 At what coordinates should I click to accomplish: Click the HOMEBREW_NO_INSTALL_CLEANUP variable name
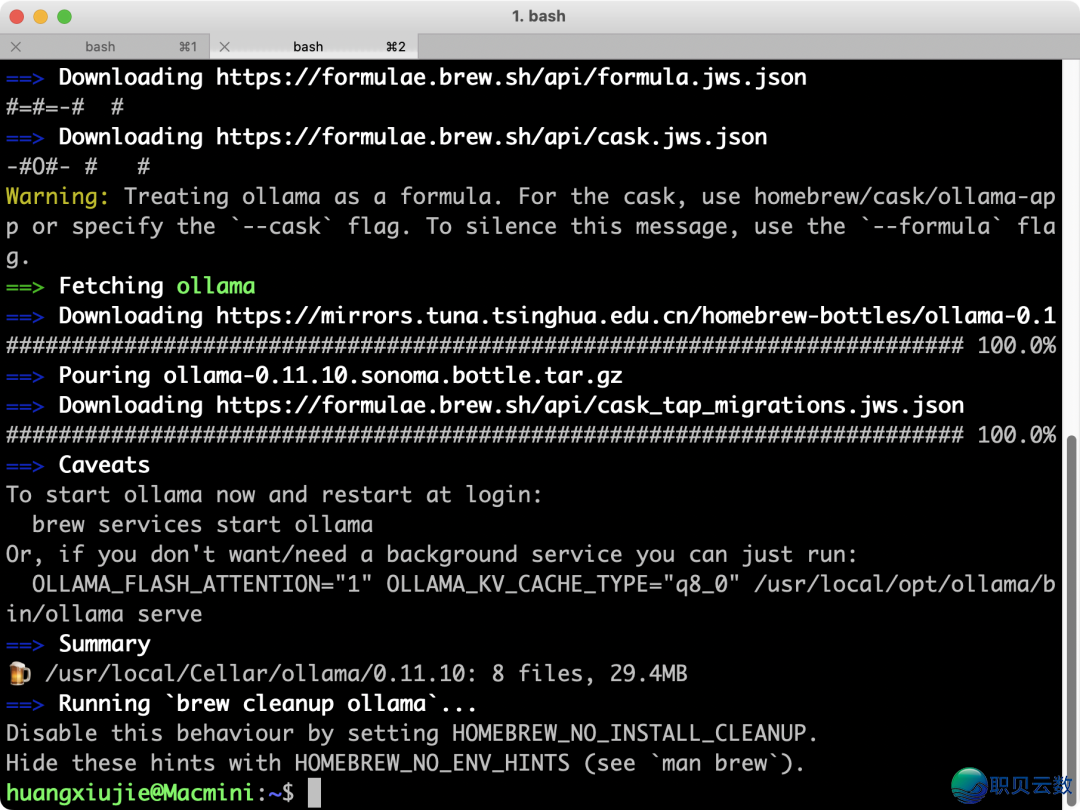pyautogui.click(x=629, y=734)
